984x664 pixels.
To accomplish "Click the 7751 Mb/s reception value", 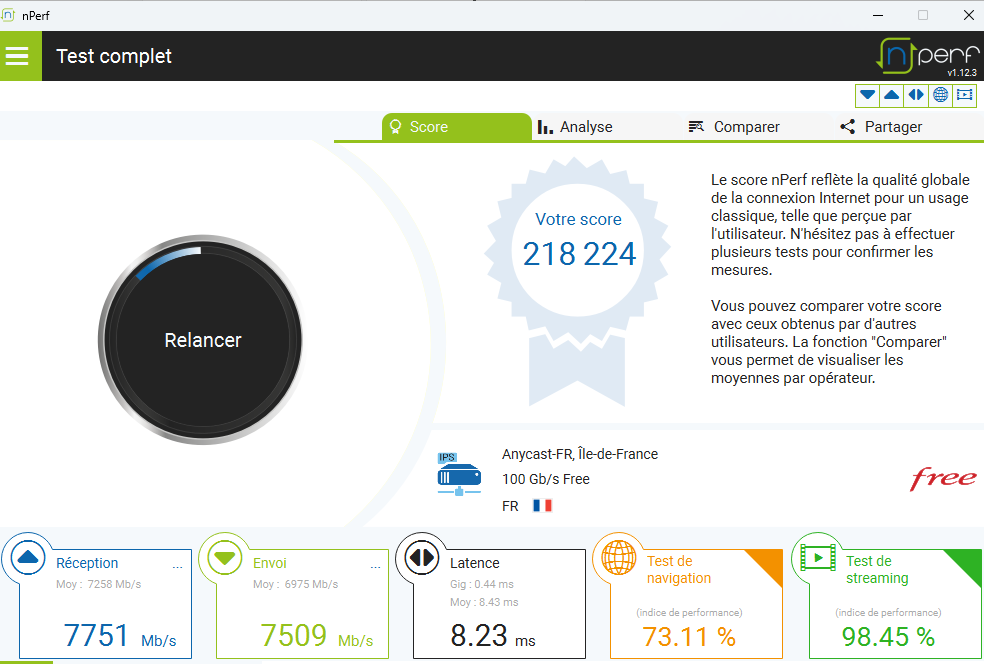I will 120,636.
